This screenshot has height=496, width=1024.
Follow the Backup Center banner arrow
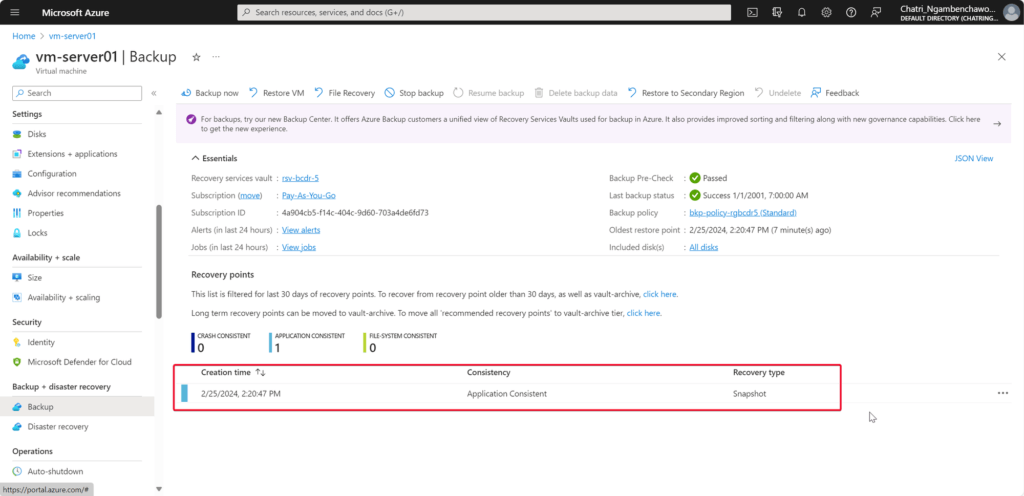(997, 124)
